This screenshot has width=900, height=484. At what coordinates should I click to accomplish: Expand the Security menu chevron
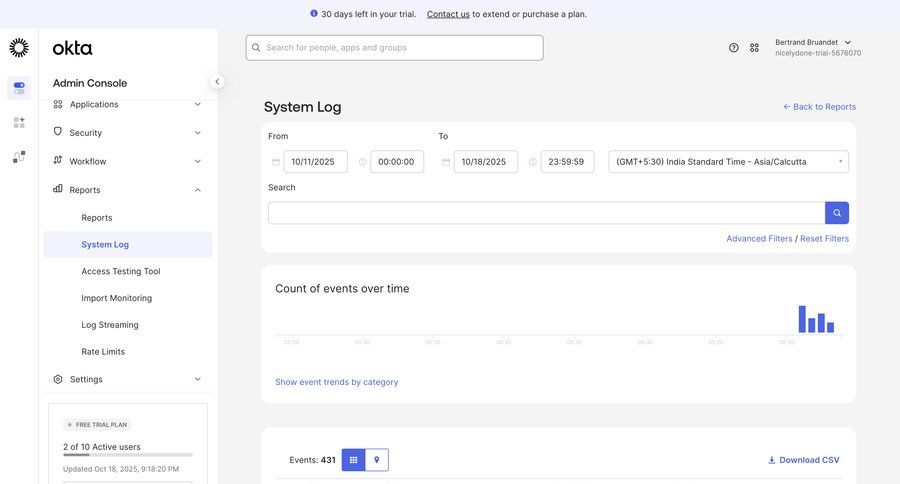coord(197,133)
